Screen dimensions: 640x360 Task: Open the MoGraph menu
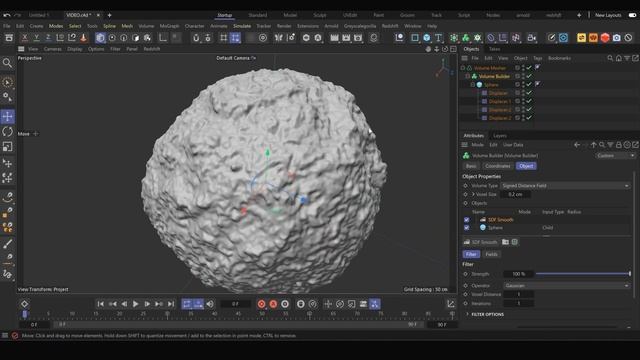(x=169, y=26)
